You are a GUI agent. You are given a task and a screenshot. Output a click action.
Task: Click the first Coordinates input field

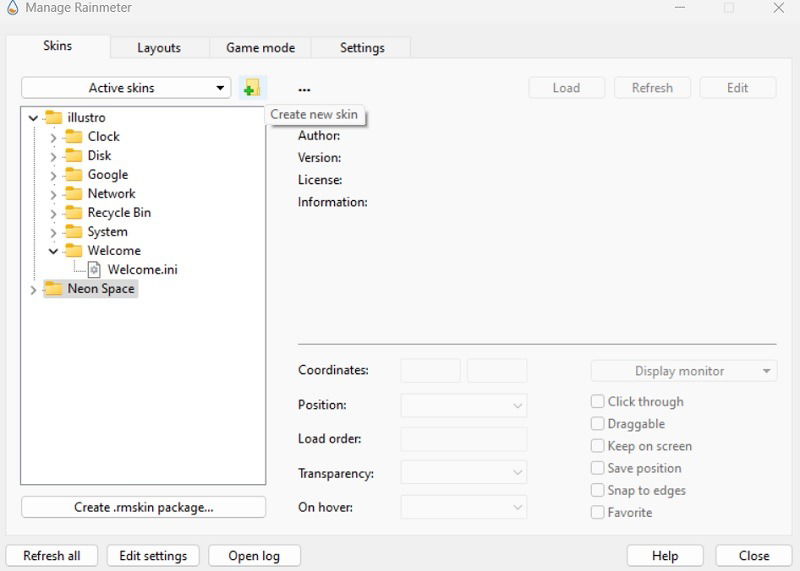click(431, 371)
